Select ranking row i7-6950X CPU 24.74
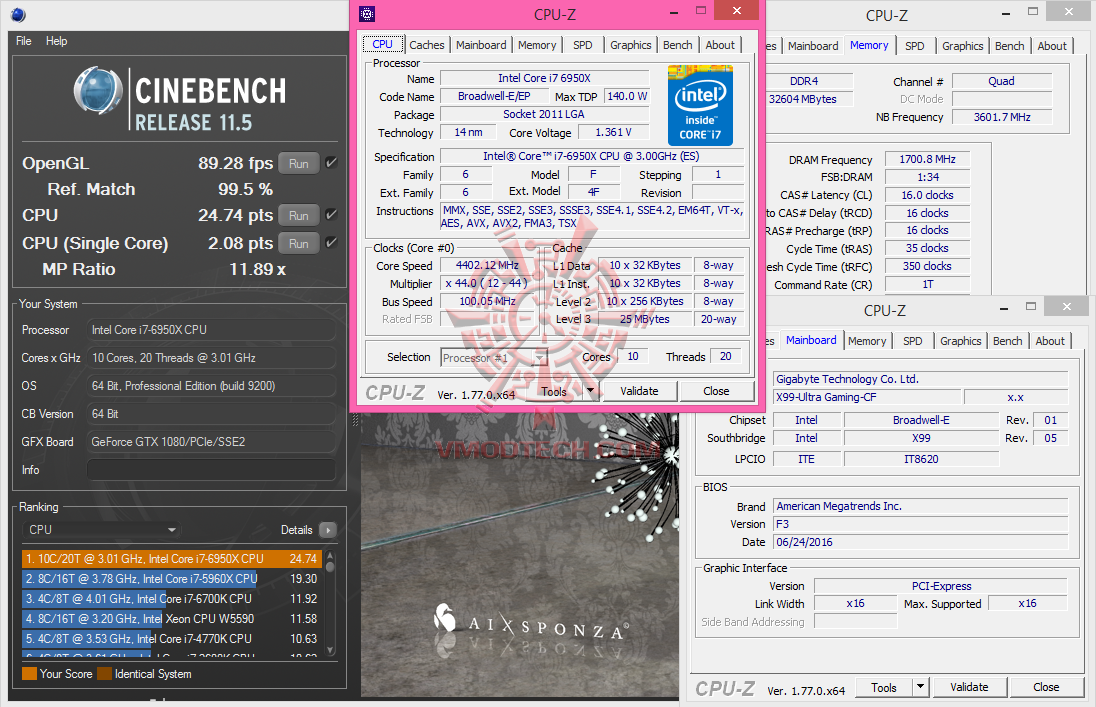Screen dimensions: 1096x707 [171, 559]
